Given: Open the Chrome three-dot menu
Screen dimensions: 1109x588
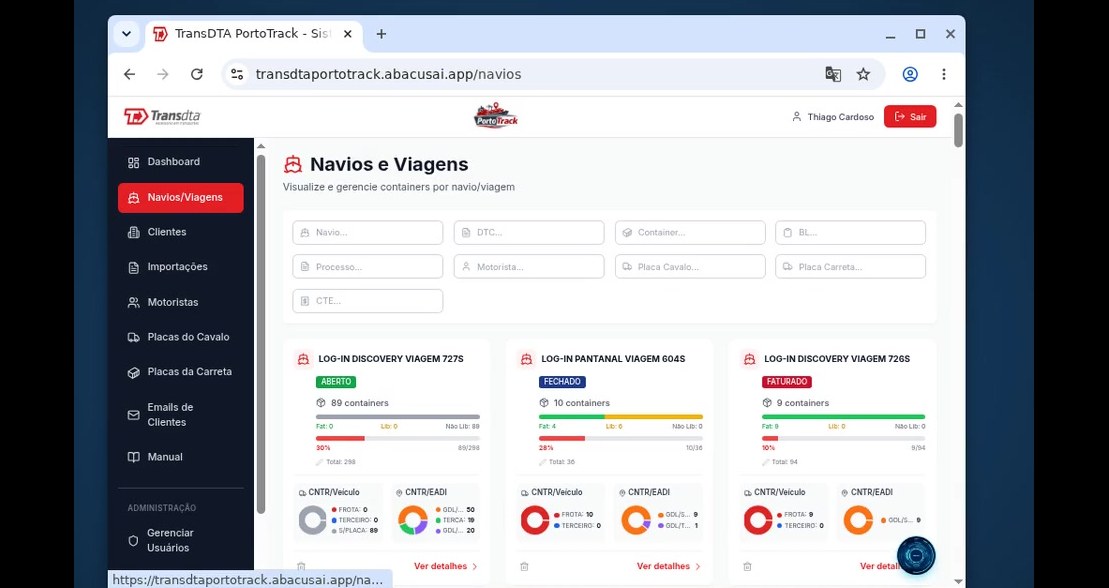Looking at the screenshot, I should (x=943, y=74).
